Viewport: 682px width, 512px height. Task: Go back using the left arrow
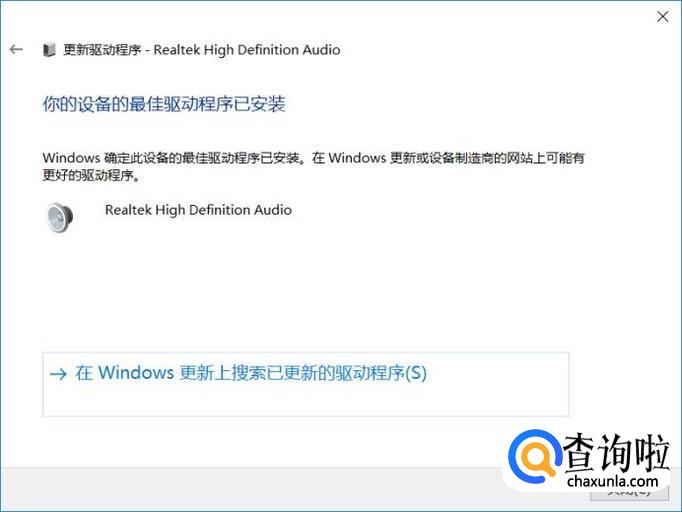[x=16, y=49]
